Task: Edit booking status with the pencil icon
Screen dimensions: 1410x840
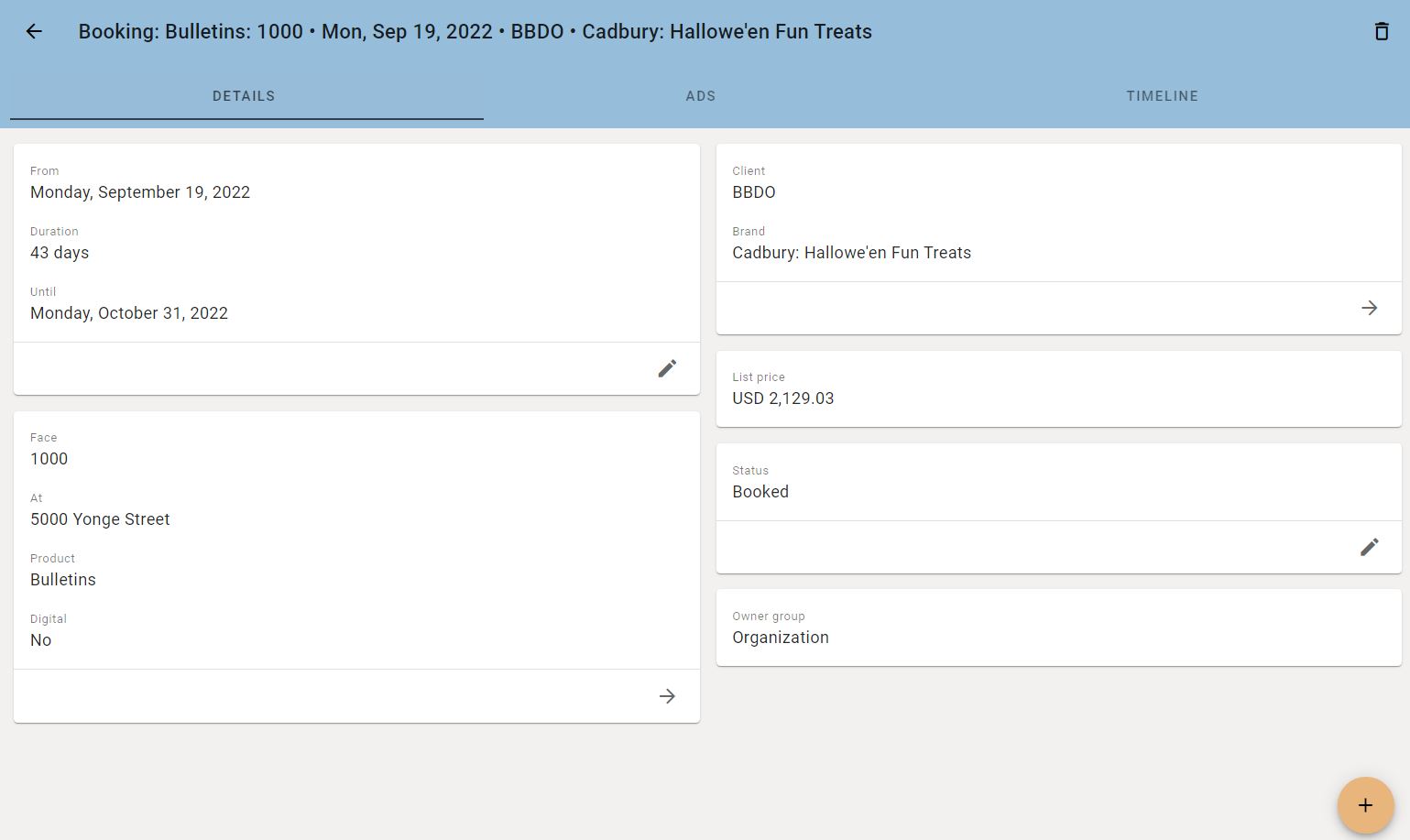Action: (x=1369, y=547)
